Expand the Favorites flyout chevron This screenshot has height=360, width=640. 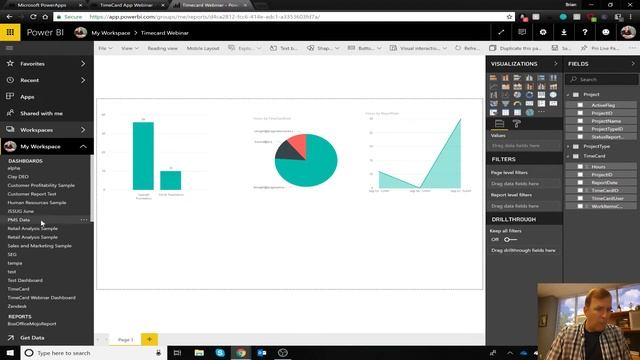pos(83,64)
